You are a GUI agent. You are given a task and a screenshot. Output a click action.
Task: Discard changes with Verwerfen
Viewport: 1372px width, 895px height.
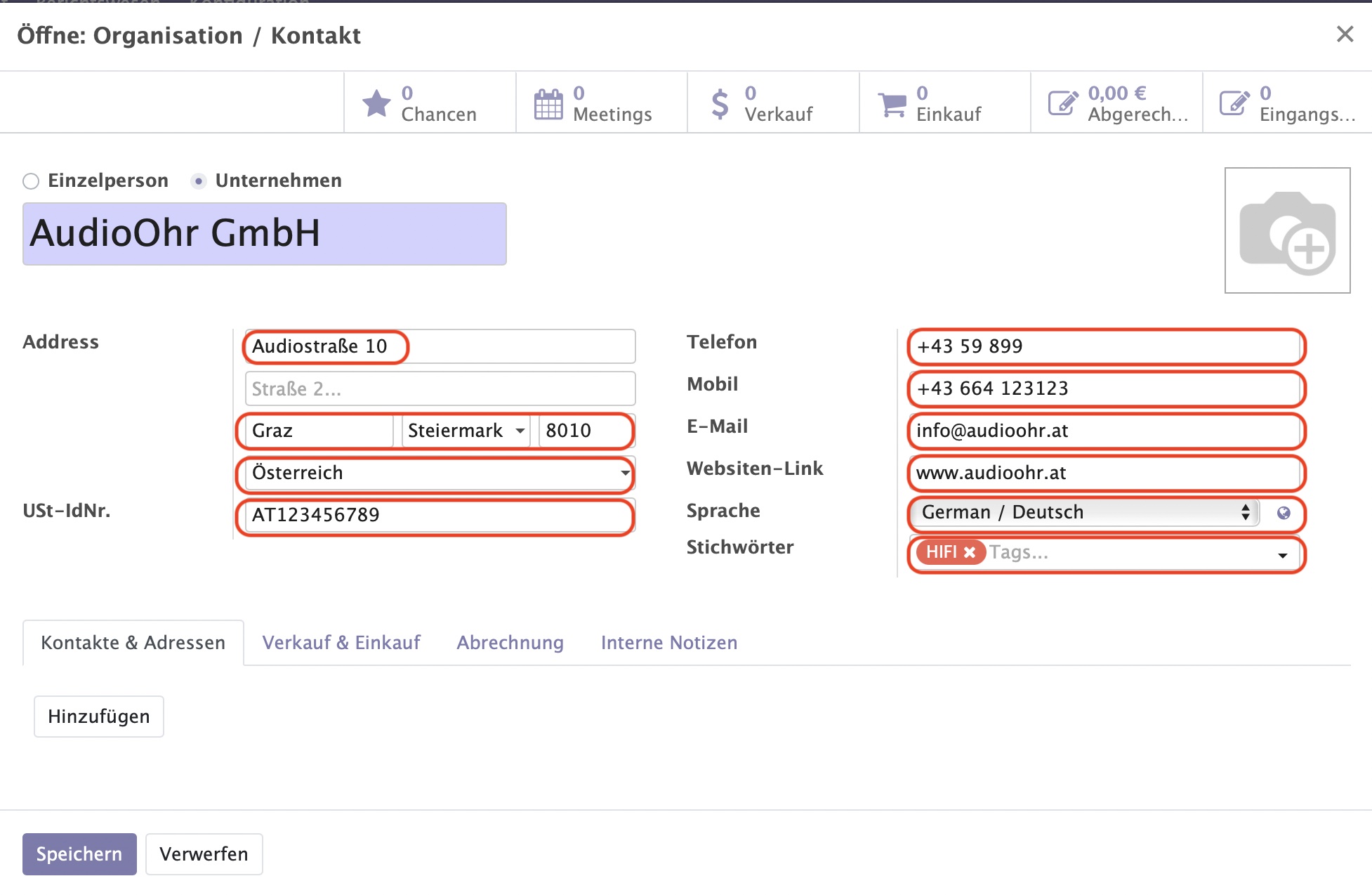(x=204, y=854)
